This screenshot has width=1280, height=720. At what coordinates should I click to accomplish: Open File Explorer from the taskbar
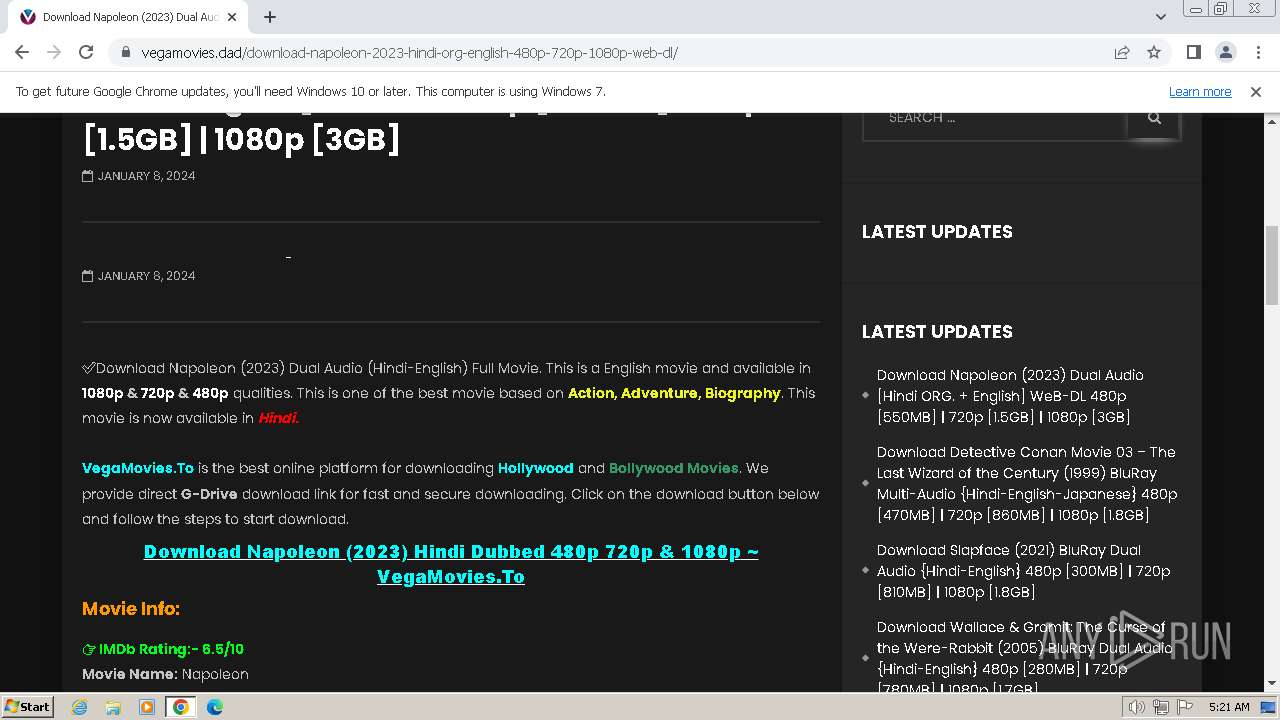[x=113, y=707]
